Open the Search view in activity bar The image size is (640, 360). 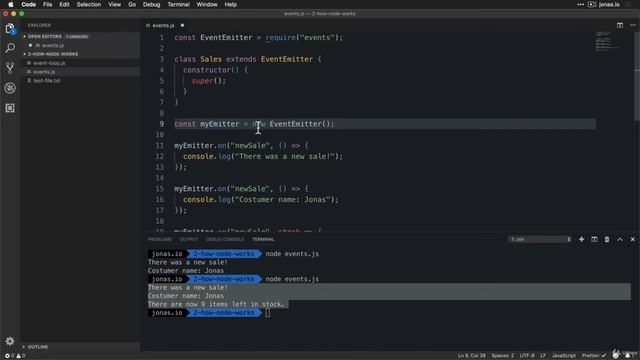click(x=10, y=48)
